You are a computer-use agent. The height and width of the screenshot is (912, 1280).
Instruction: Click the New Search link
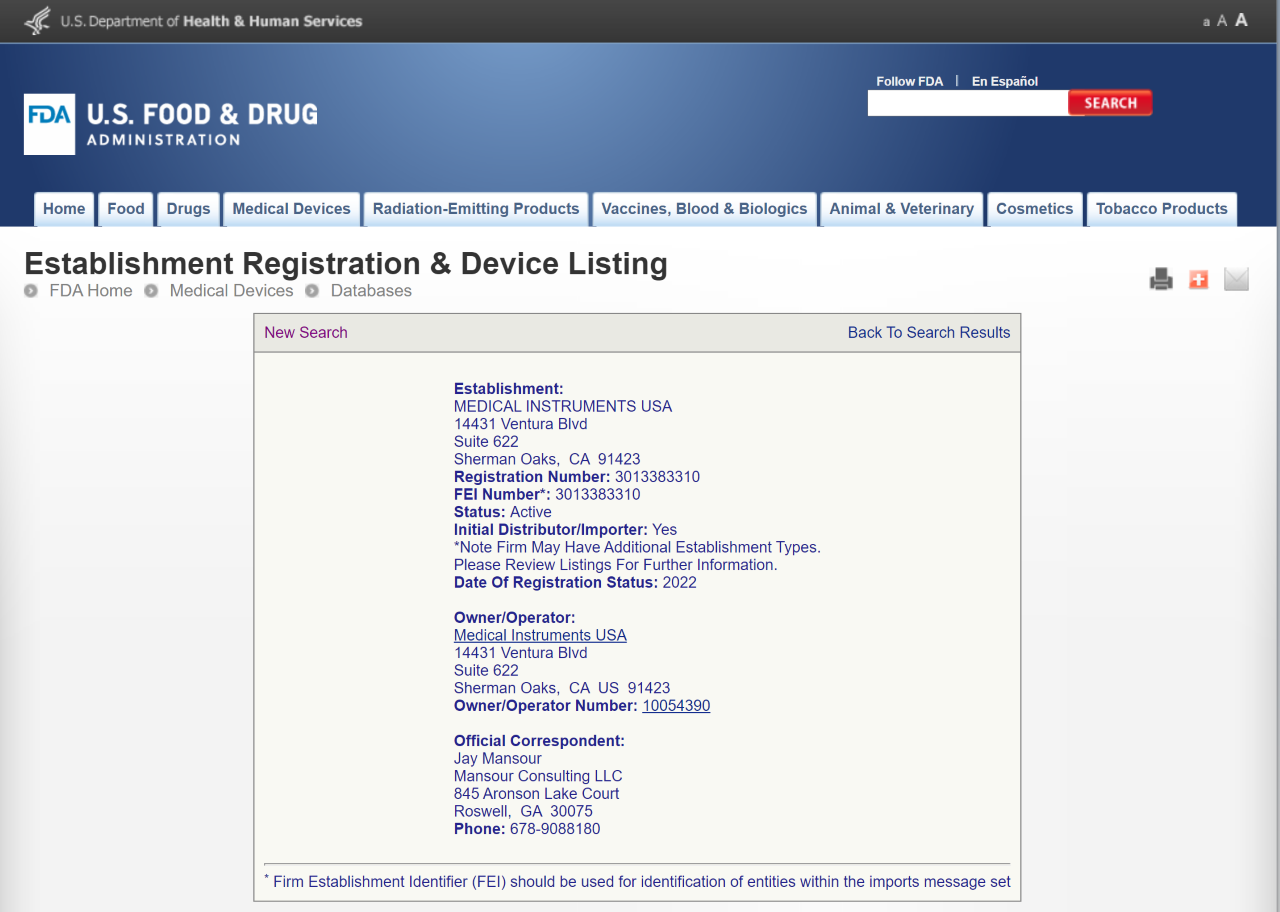point(306,333)
